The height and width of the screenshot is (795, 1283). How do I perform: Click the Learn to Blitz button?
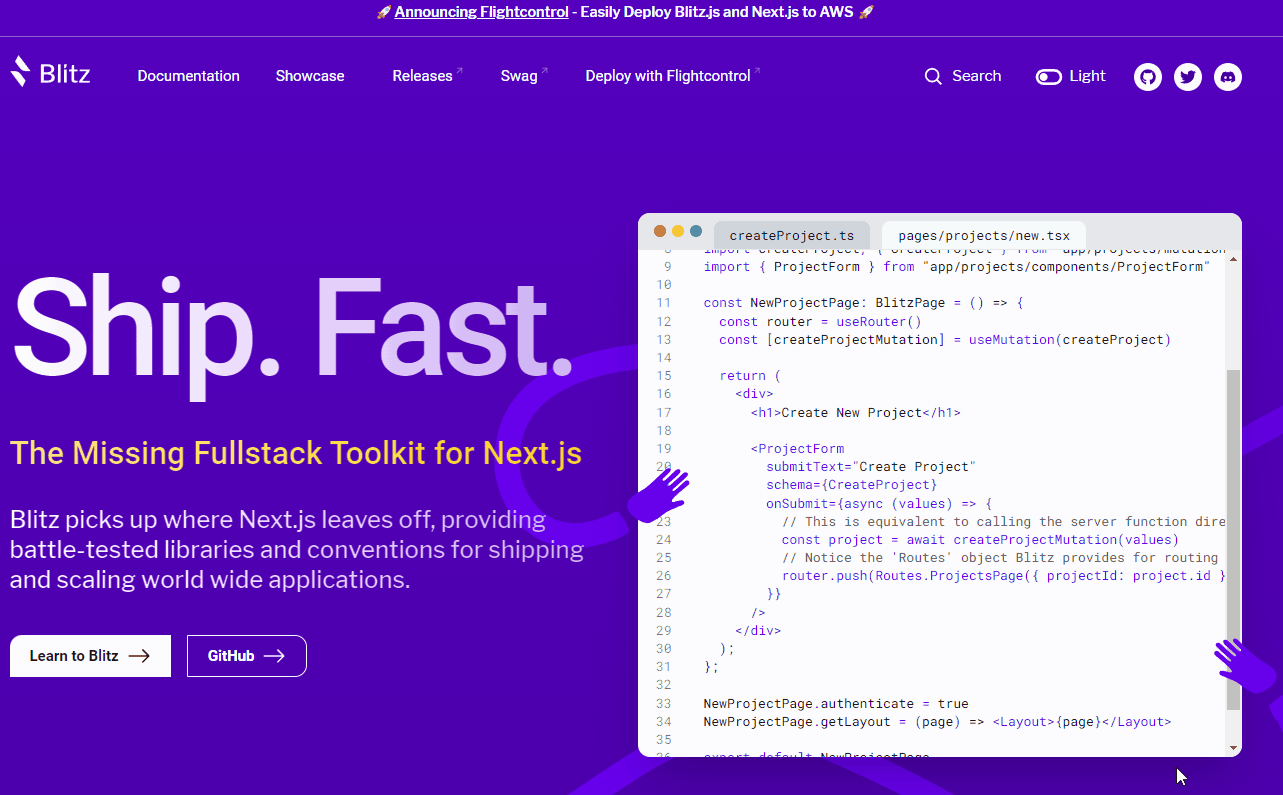tap(90, 656)
